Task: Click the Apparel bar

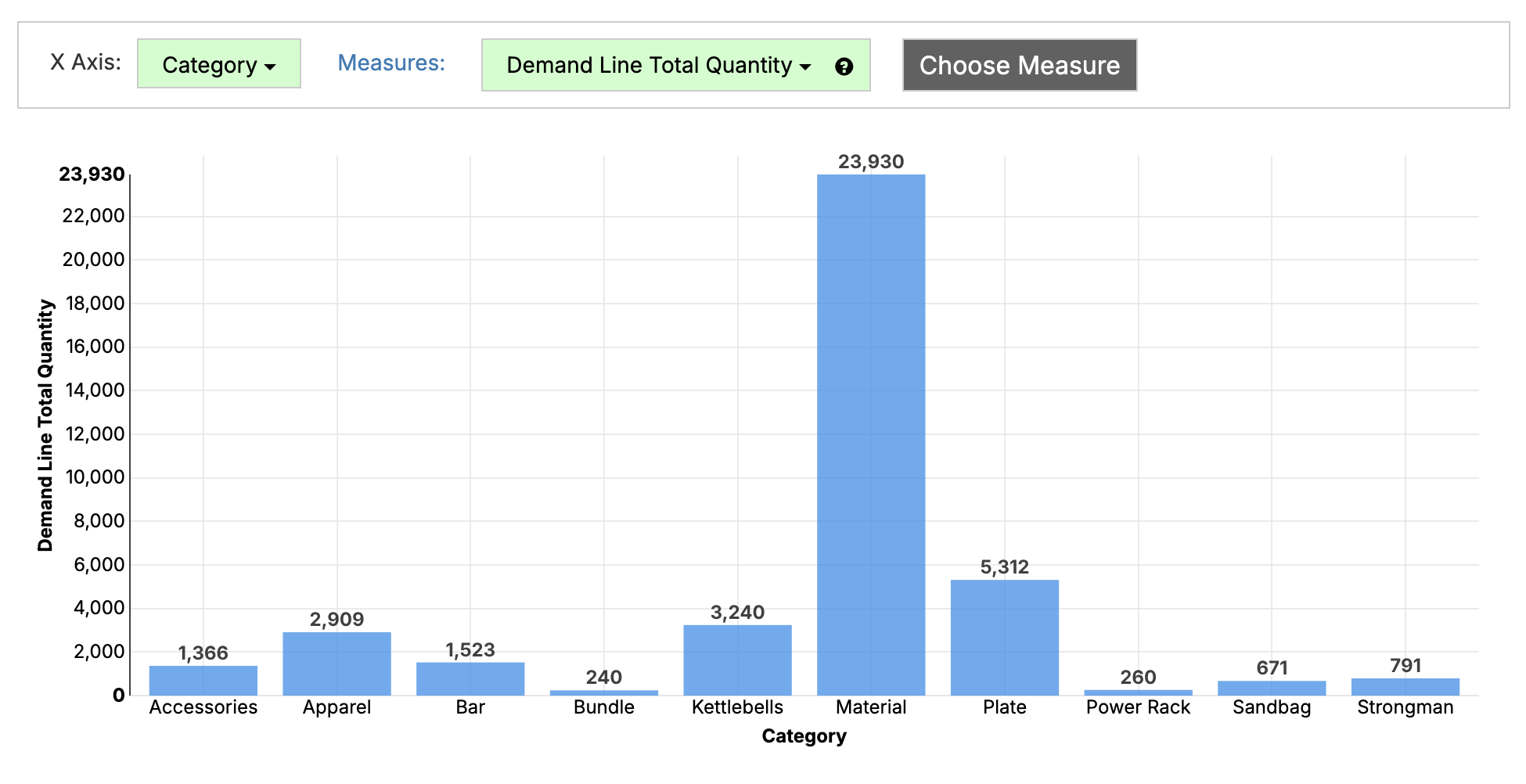Action: click(337, 664)
